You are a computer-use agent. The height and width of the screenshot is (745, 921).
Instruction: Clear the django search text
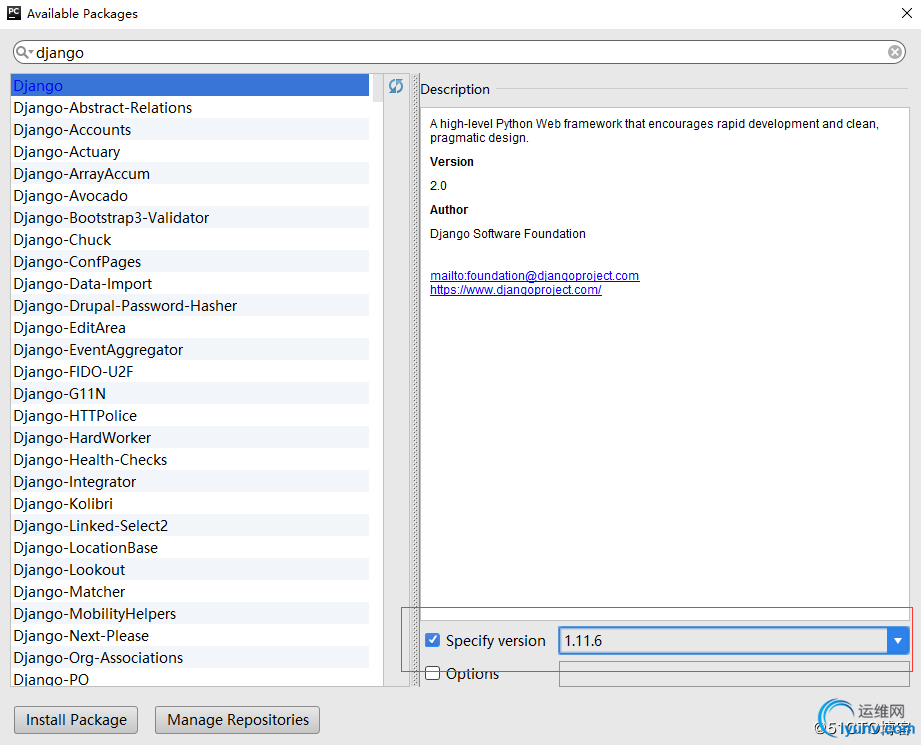point(895,52)
